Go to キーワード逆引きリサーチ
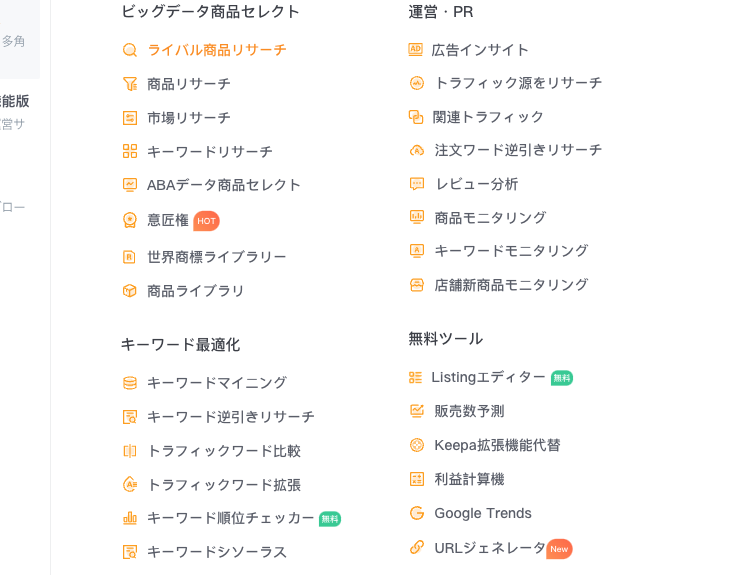Viewport: 734px width, 575px height. tap(230, 417)
